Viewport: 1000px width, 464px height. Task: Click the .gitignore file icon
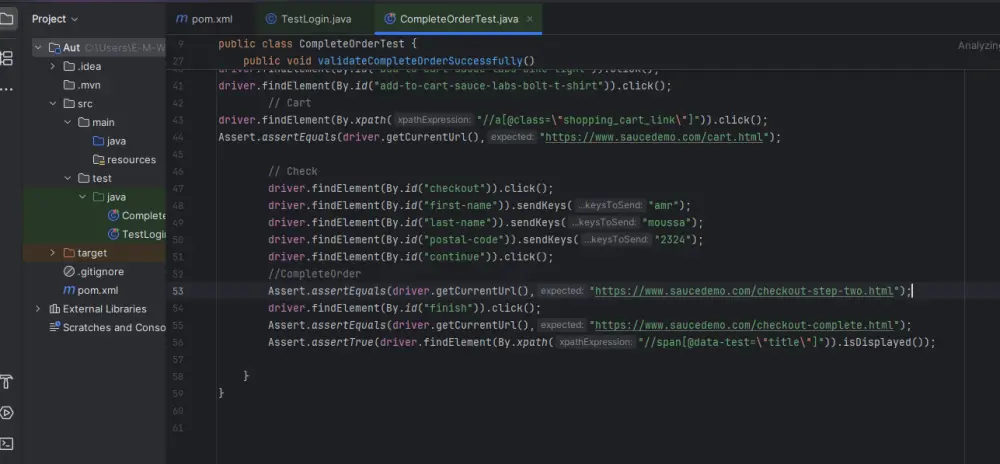click(69, 272)
